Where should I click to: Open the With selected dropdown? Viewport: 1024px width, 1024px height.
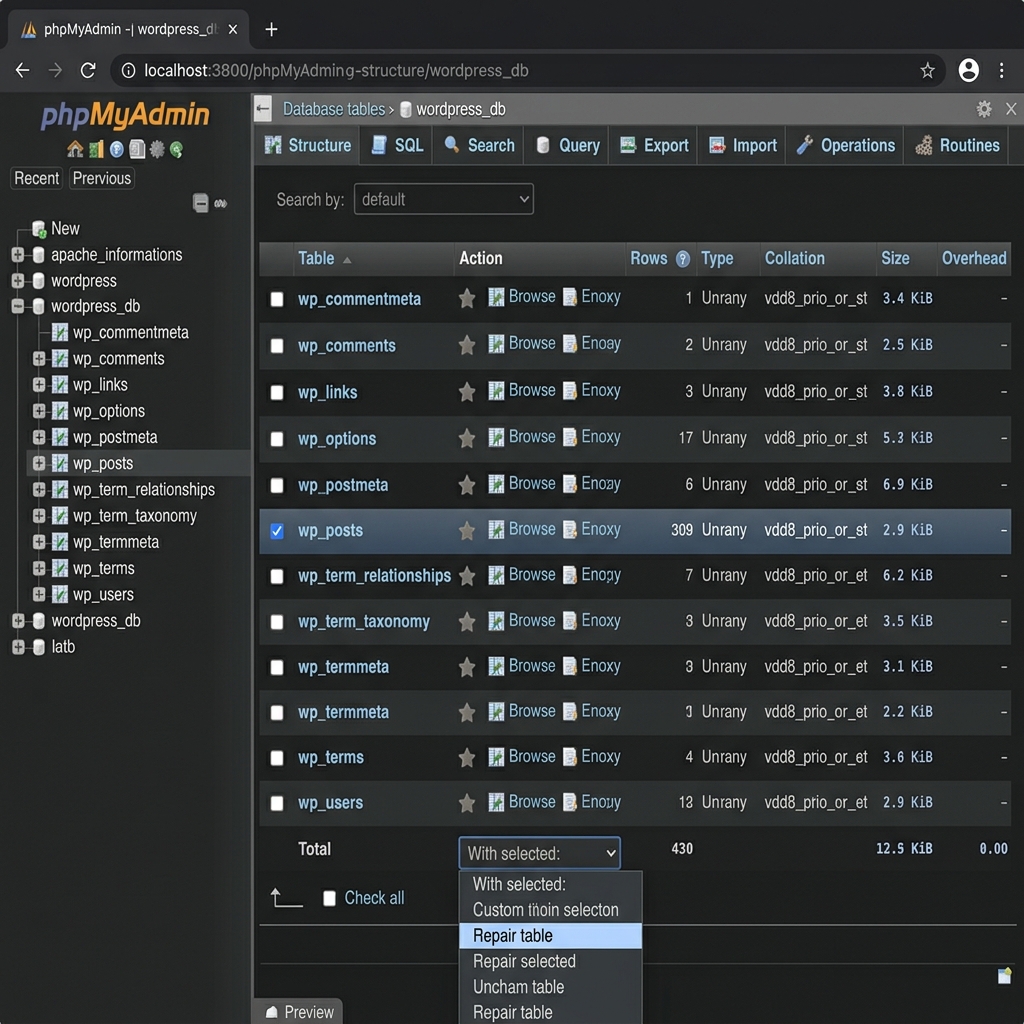click(539, 853)
